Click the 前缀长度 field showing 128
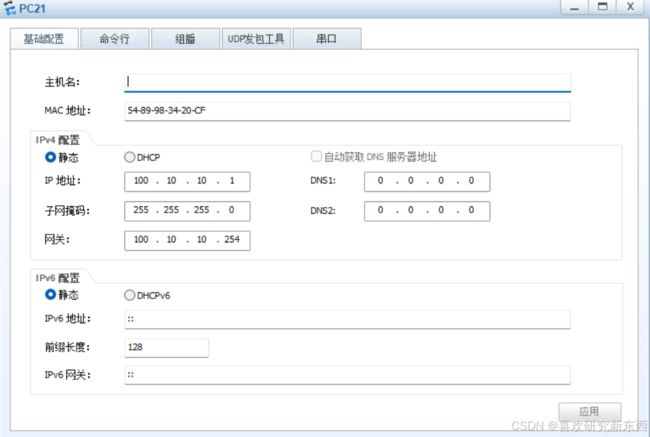The image size is (650, 437). pyautogui.click(x=166, y=347)
